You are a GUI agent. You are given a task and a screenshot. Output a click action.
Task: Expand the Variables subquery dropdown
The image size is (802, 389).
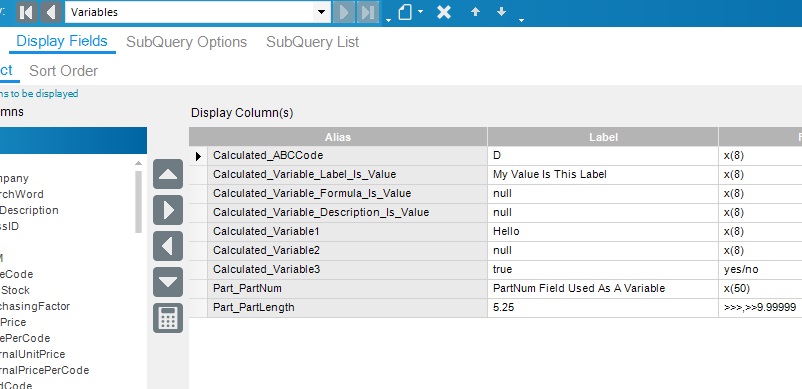[x=321, y=12]
